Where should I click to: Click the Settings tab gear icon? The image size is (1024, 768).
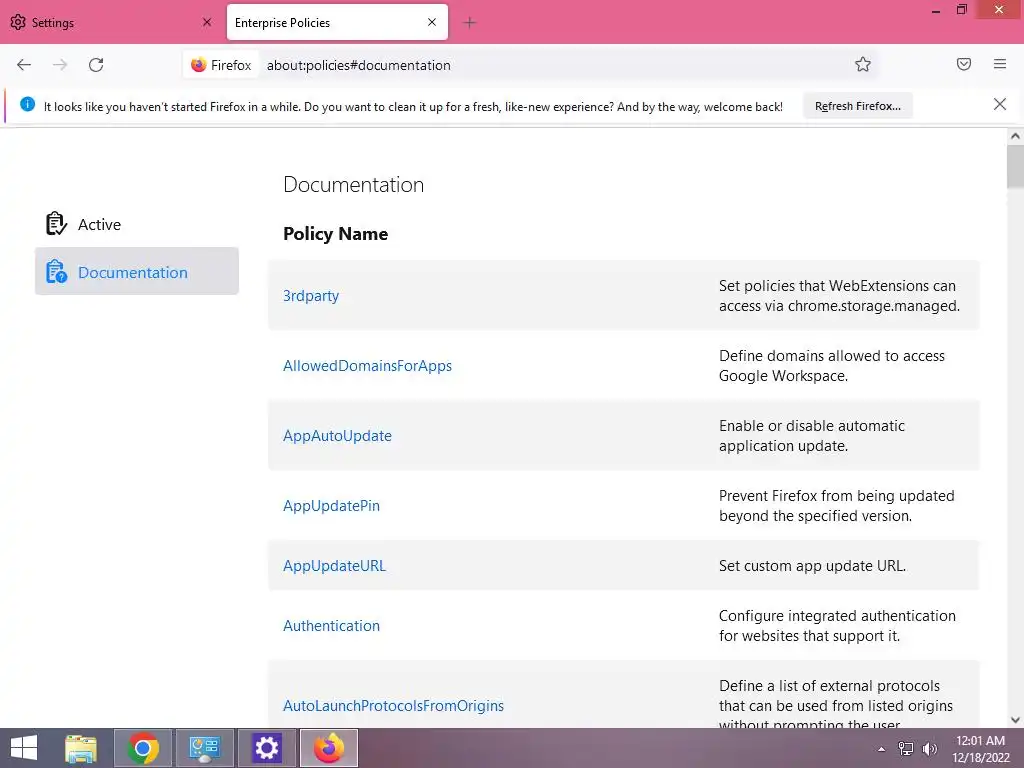pyautogui.click(x=18, y=22)
